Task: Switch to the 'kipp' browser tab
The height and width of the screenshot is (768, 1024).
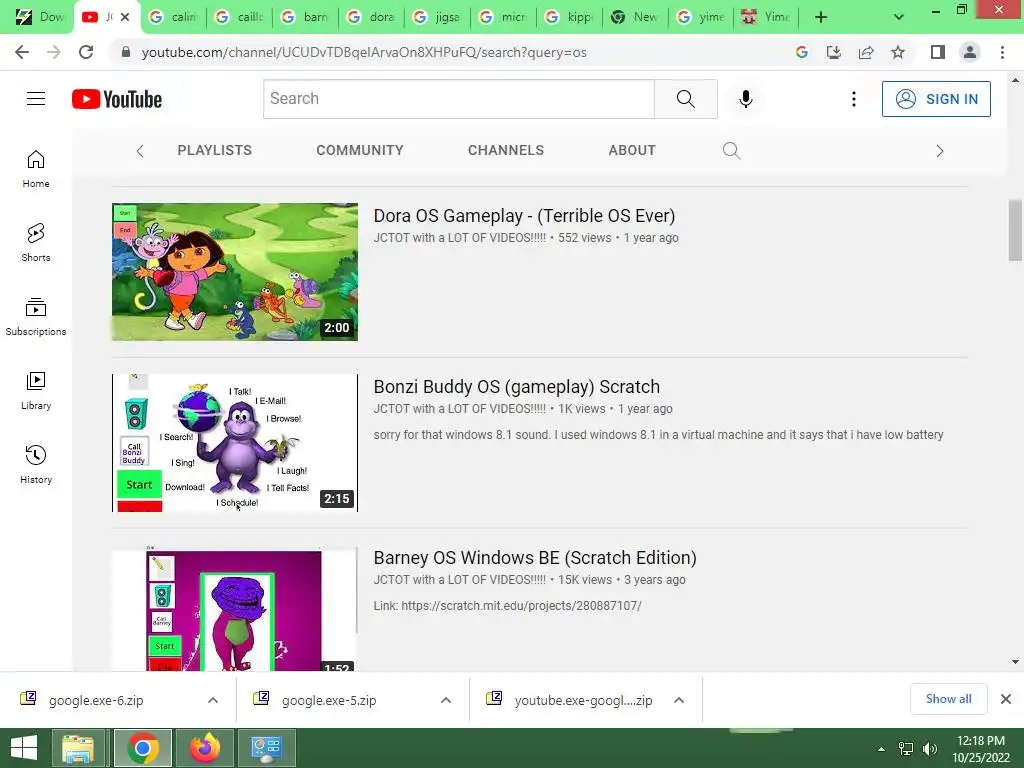Action: pyautogui.click(x=569, y=17)
